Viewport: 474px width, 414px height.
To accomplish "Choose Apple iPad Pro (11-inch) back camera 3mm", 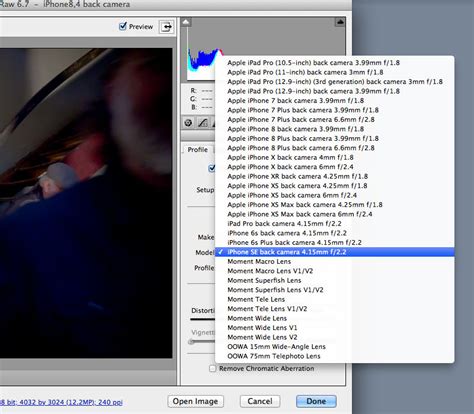I will tap(335, 72).
